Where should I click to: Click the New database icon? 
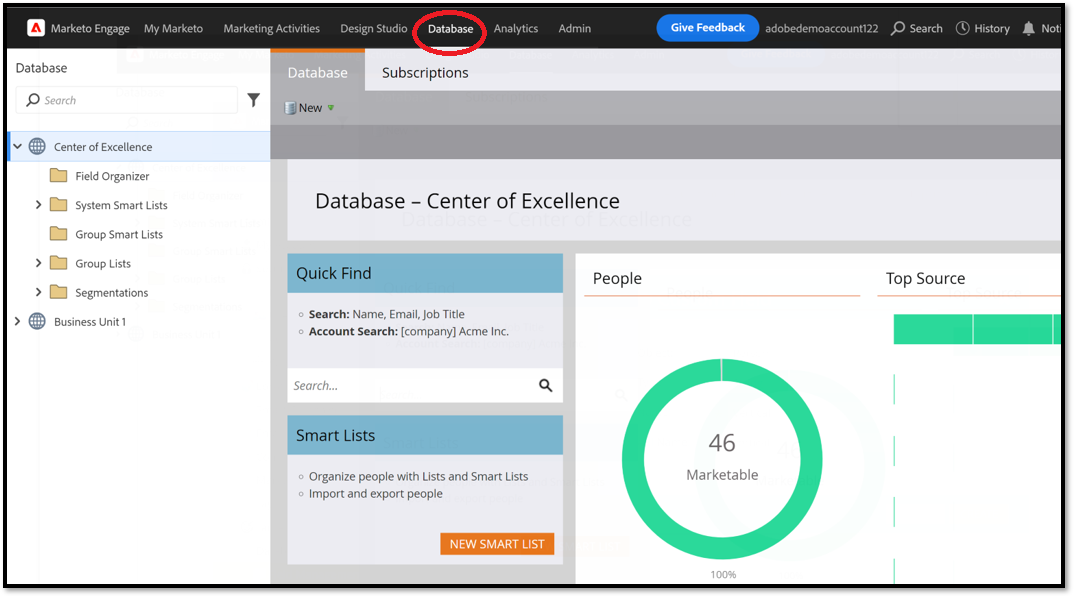(290, 108)
